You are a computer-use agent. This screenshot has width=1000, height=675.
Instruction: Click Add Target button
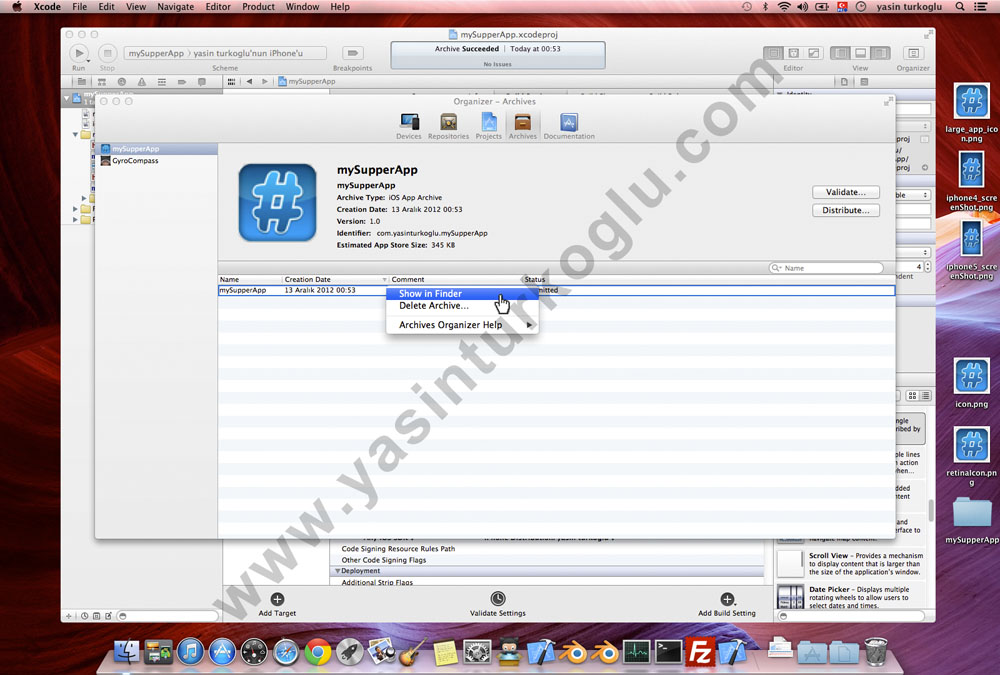click(277, 604)
